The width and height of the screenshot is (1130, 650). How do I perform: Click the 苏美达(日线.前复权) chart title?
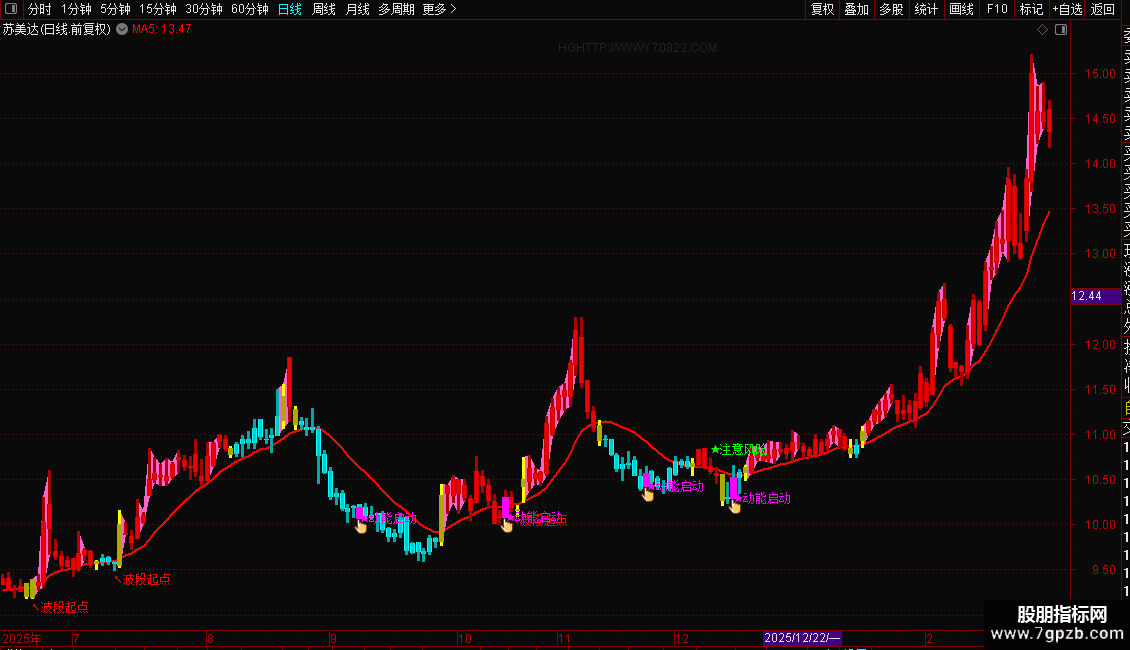[x=57, y=29]
